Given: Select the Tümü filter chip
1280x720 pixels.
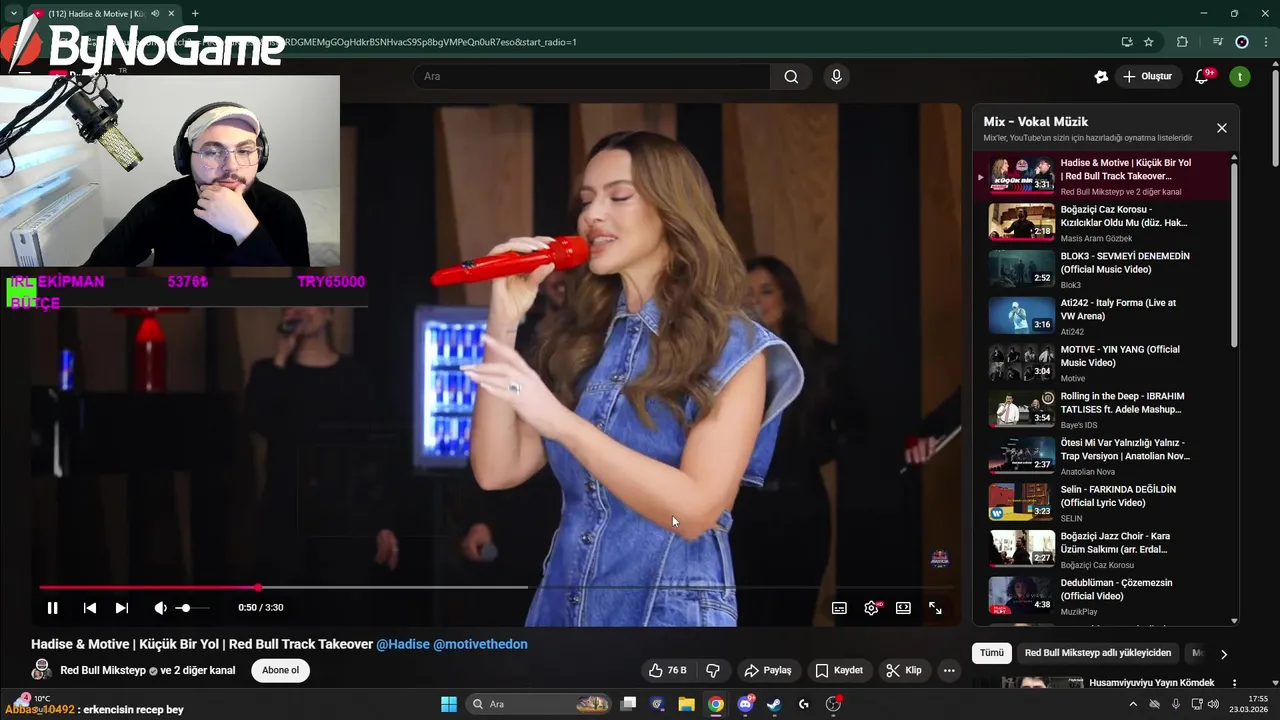Looking at the screenshot, I should coord(991,653).
